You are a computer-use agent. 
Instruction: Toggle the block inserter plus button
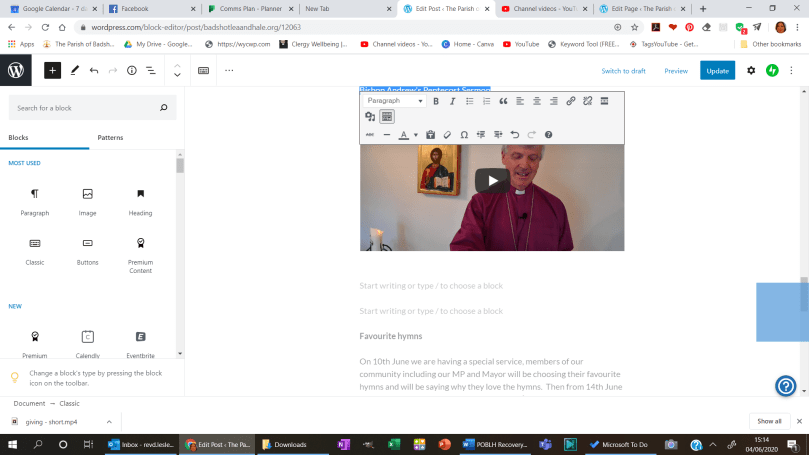click(52, 71)
